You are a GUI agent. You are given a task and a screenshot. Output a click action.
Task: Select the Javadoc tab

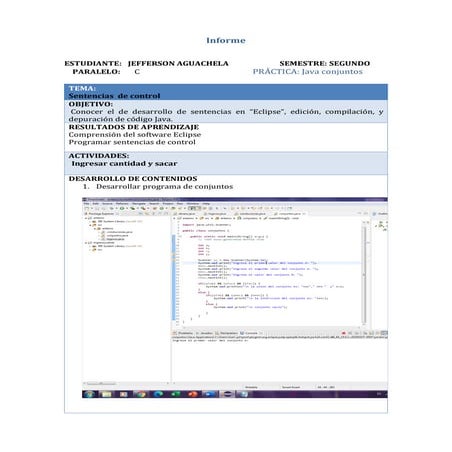(x=204, y=333)
